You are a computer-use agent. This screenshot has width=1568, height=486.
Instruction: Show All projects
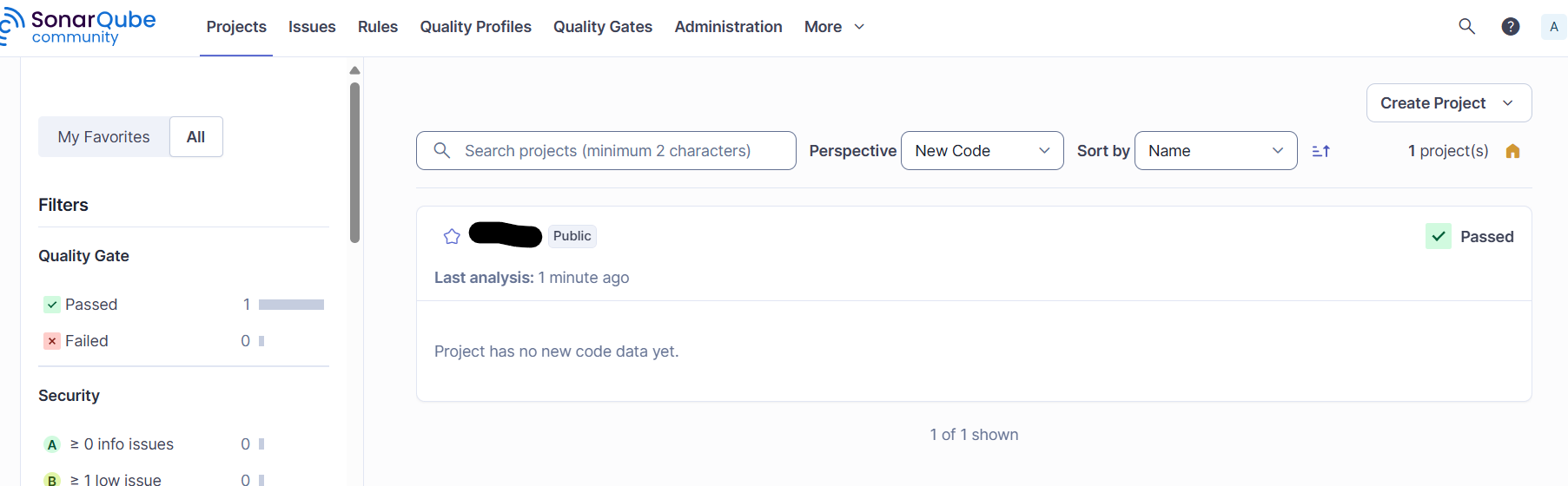[x=195, y=137]
